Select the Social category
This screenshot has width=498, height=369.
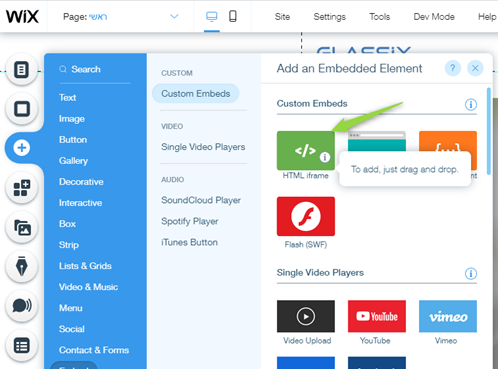click(72, 329)
